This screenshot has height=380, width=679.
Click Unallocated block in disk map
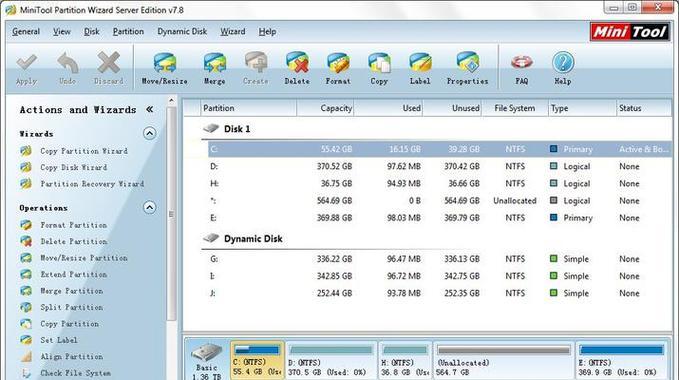pyautogui.click(x=504, y=360)
